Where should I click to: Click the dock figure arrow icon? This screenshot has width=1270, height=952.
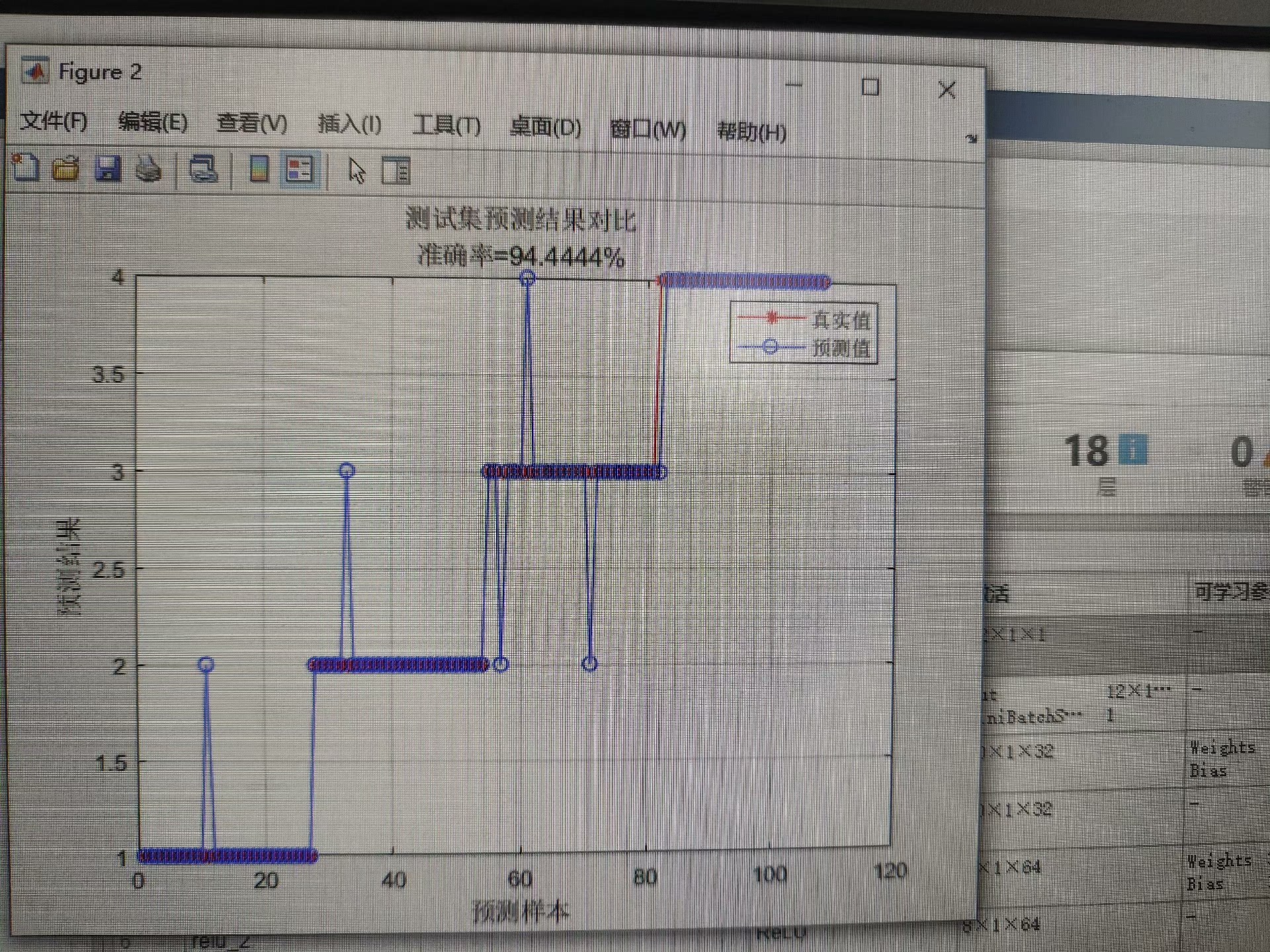pyautogui.click(x=971, y=139)
